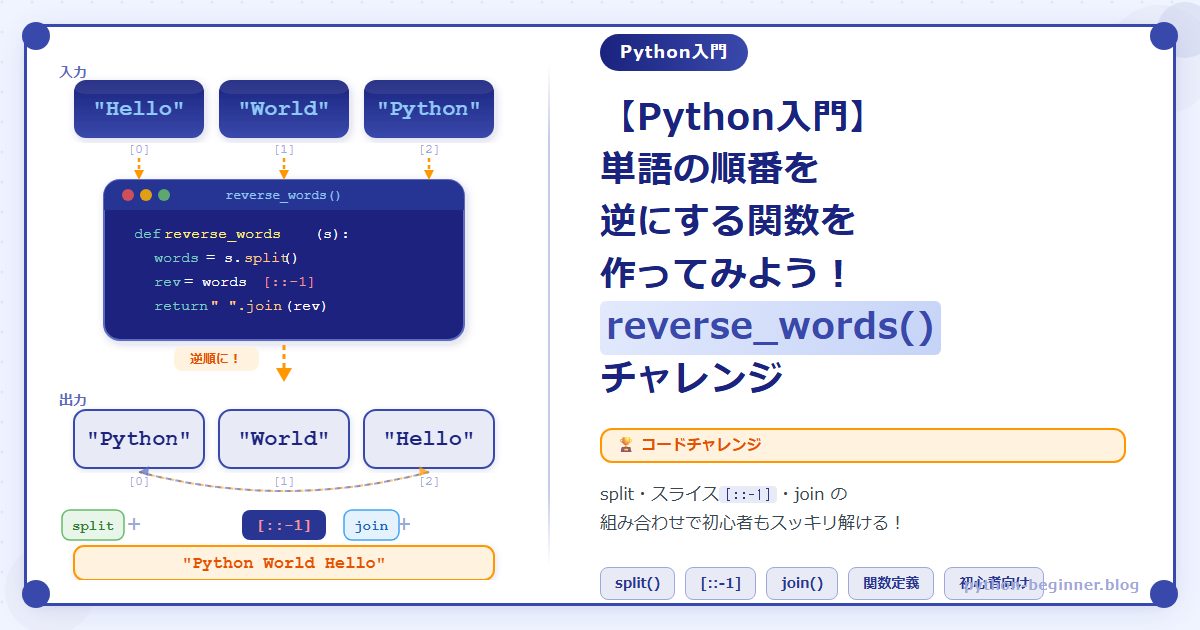Open the コードチャレンジ banner

(863, 446)
